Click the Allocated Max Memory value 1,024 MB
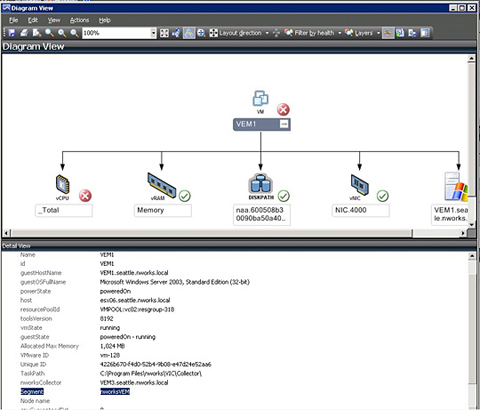 112,346
